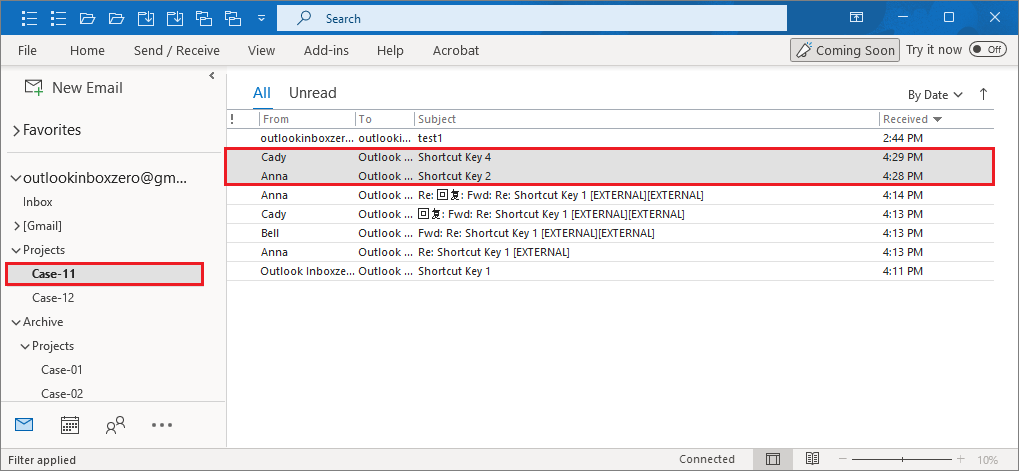Click the Ribbon Display Options icon

[856, 18]
